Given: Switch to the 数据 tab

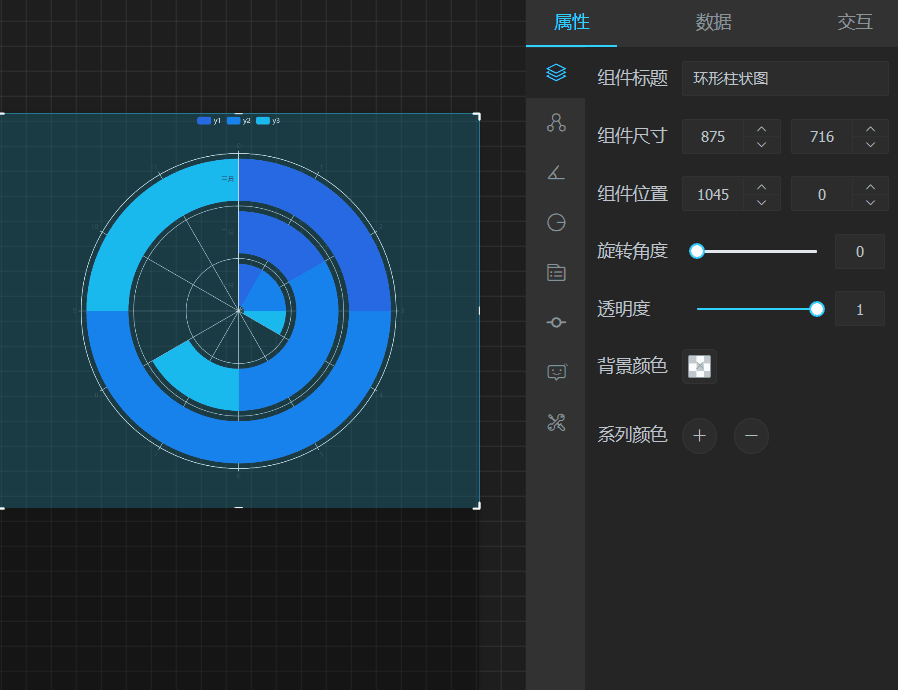Looking at the screenshot, I should click(x=713, y=22).
